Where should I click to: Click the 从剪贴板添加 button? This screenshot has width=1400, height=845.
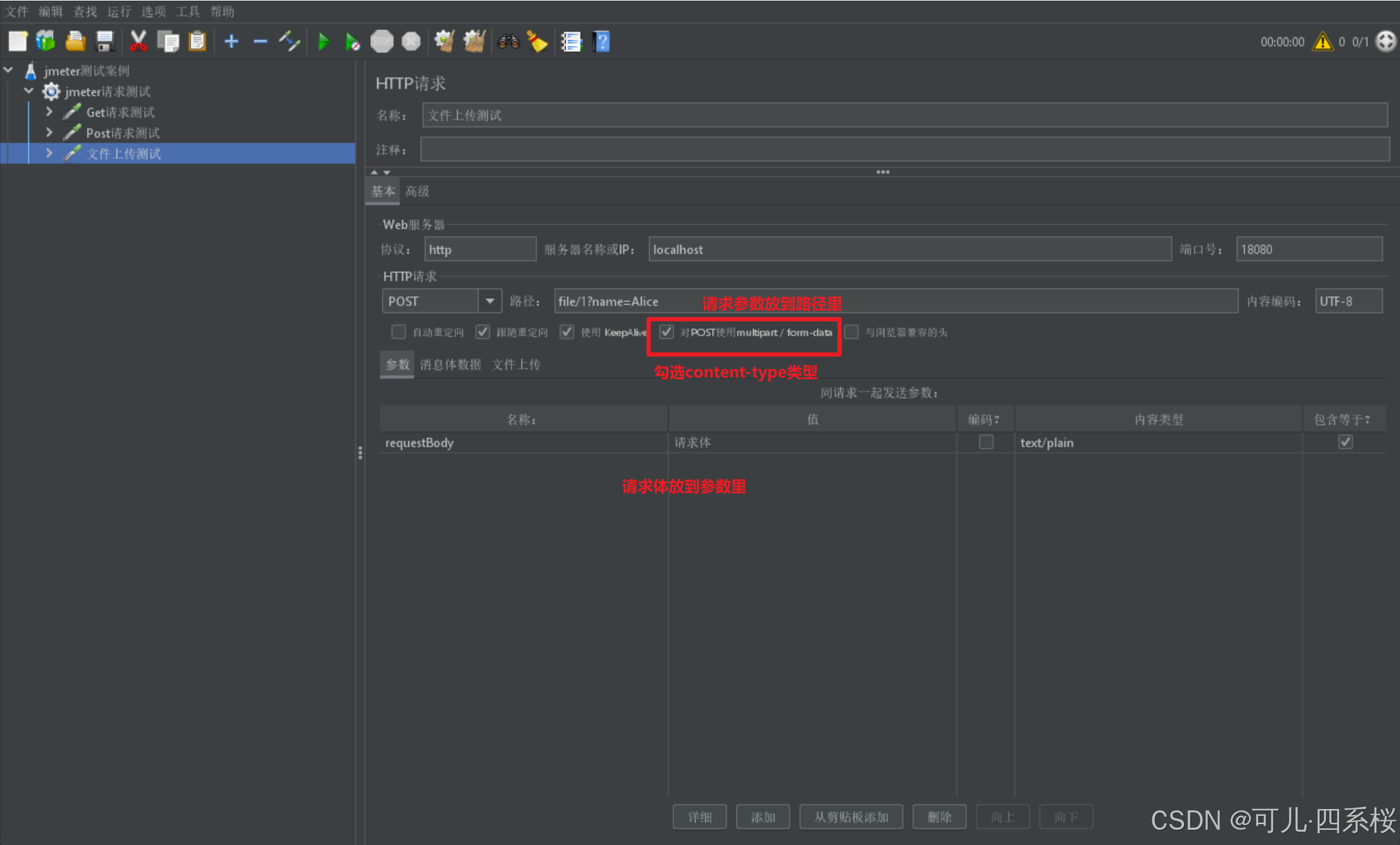[851, 817]
